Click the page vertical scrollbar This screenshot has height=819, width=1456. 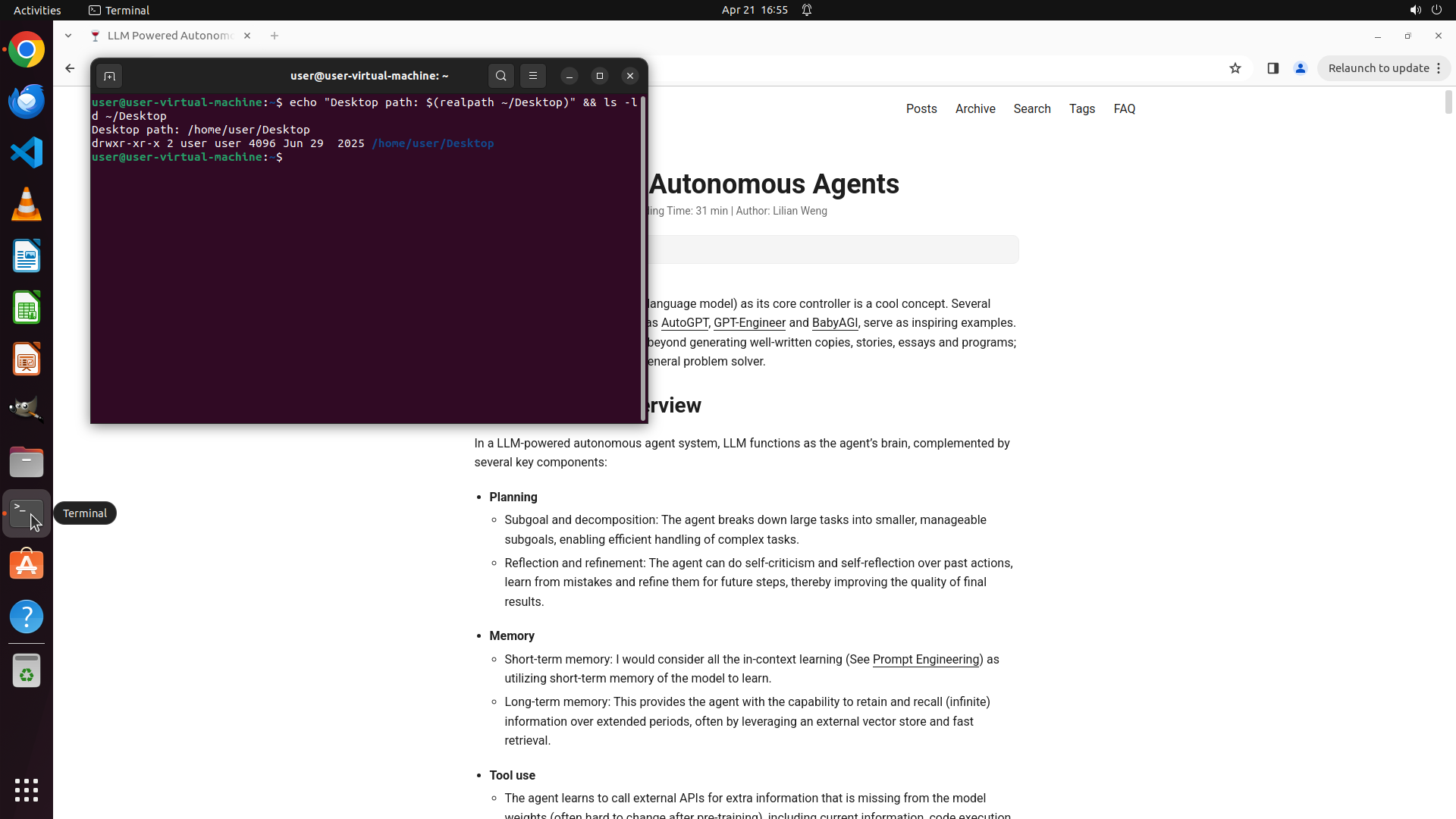click(x=1448, y=102)
